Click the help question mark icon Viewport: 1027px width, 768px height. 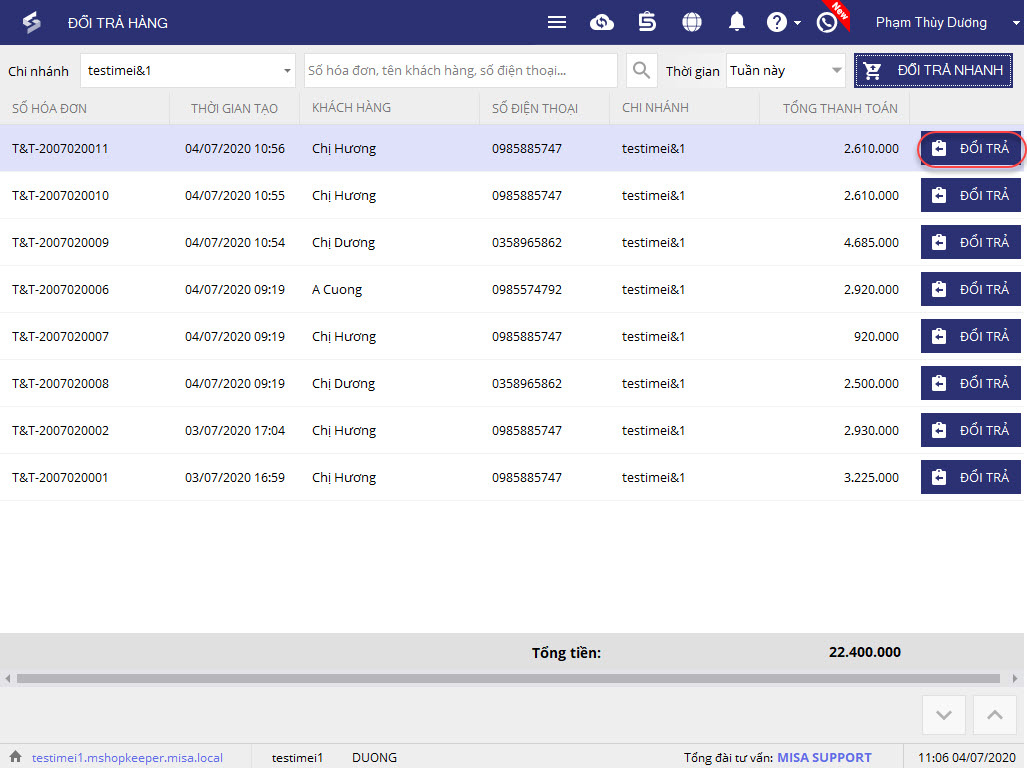(x=777, y=22)
